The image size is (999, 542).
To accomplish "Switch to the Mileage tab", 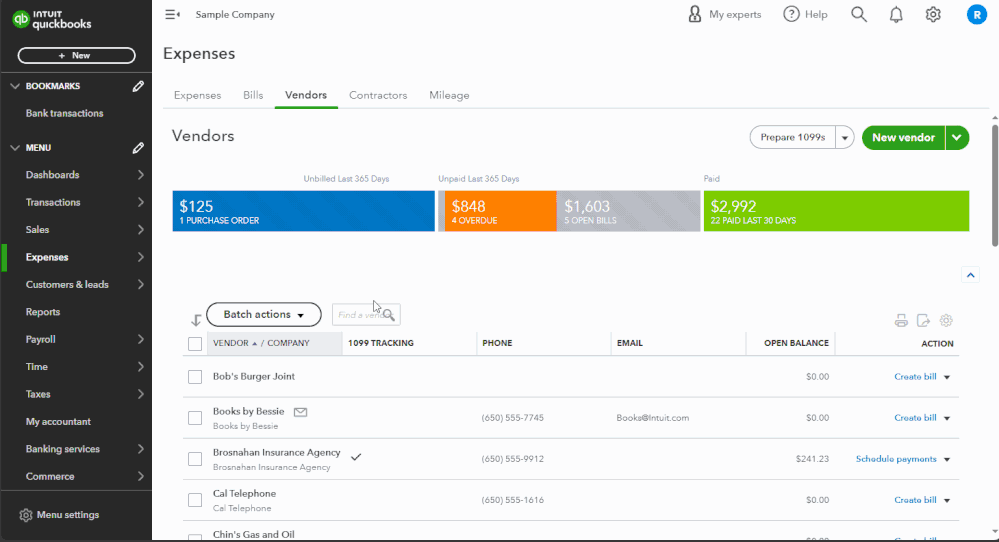I will [449, 95].
